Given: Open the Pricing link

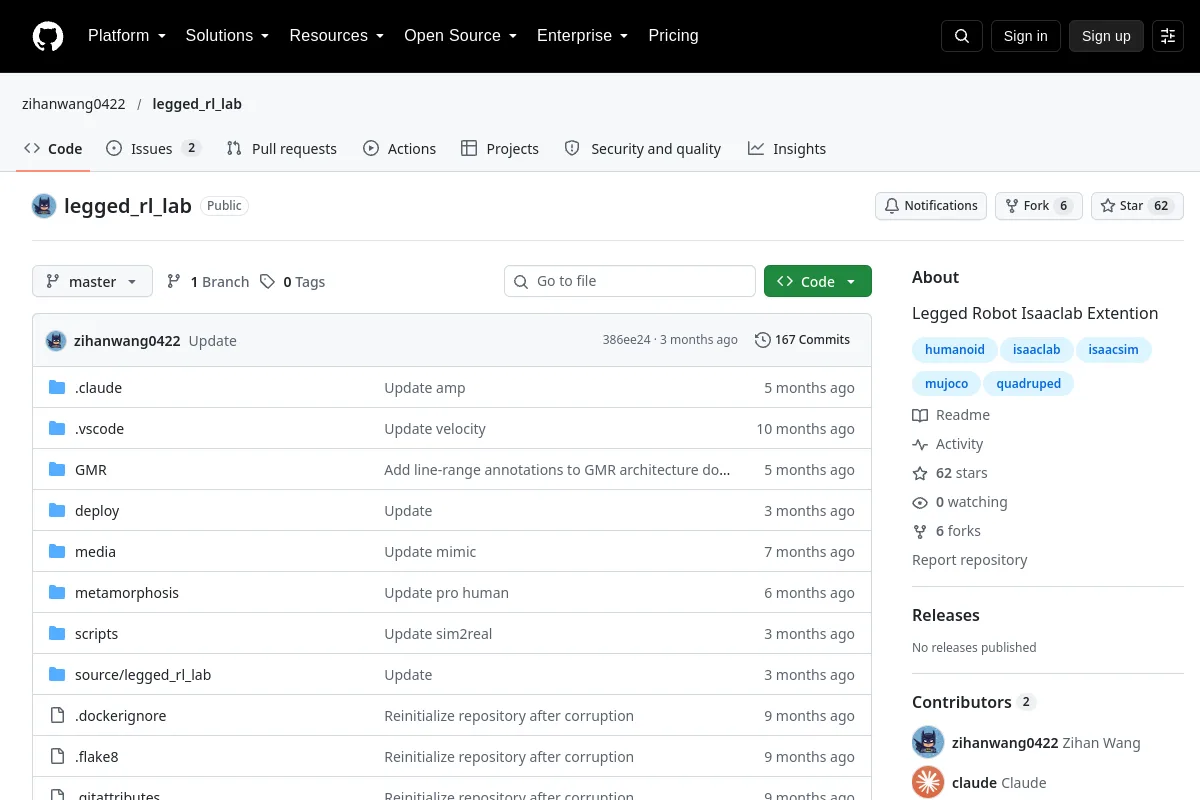Looking at the screenshot, I should 673,36.
